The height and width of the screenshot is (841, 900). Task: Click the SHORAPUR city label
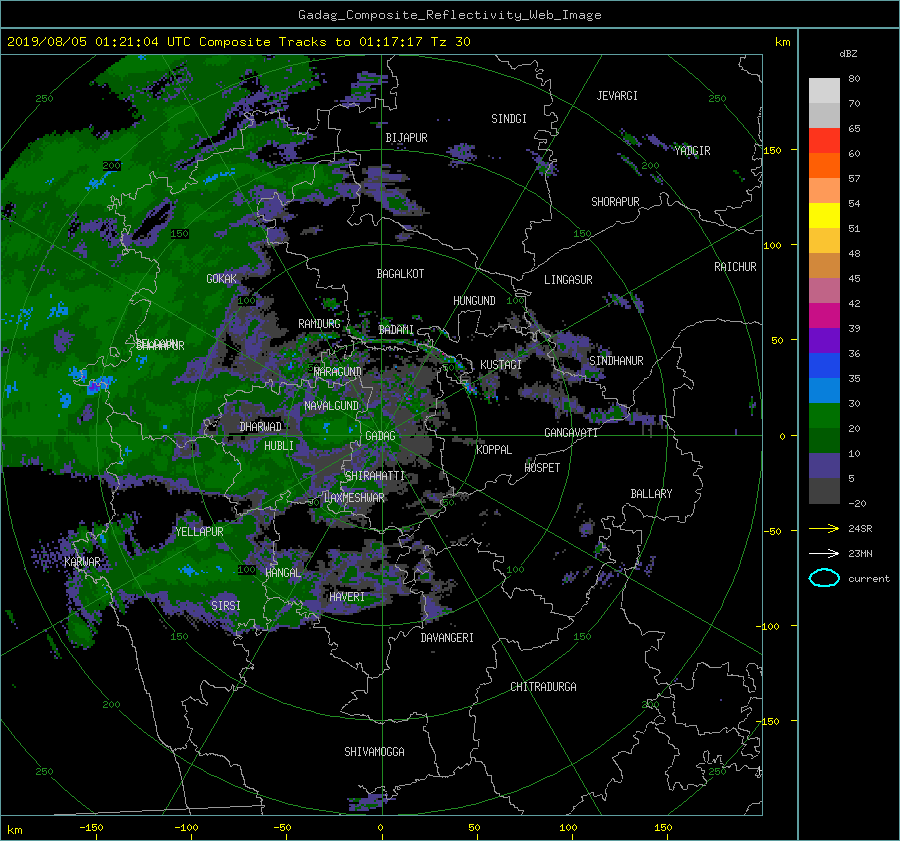coord(615,202)
